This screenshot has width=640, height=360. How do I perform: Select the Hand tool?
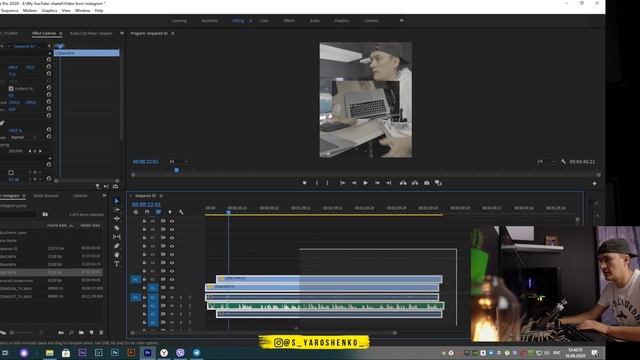116,255
